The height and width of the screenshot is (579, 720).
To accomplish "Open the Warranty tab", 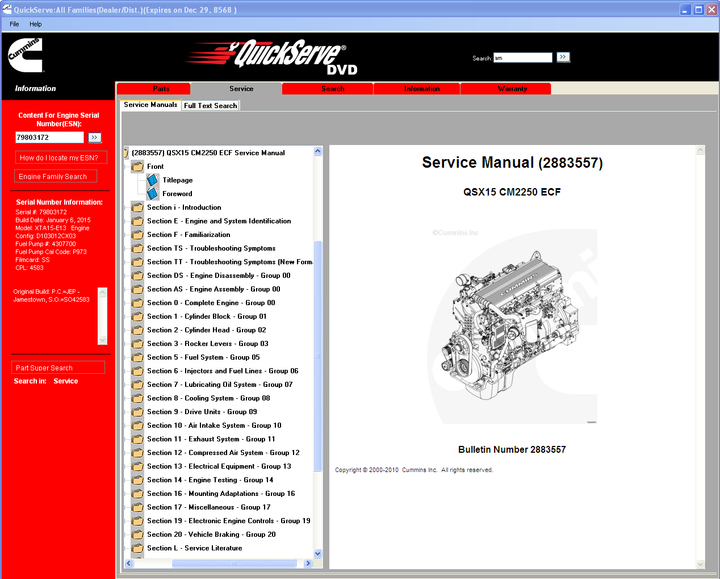I will pyautogui.click(x=506, y=89).
